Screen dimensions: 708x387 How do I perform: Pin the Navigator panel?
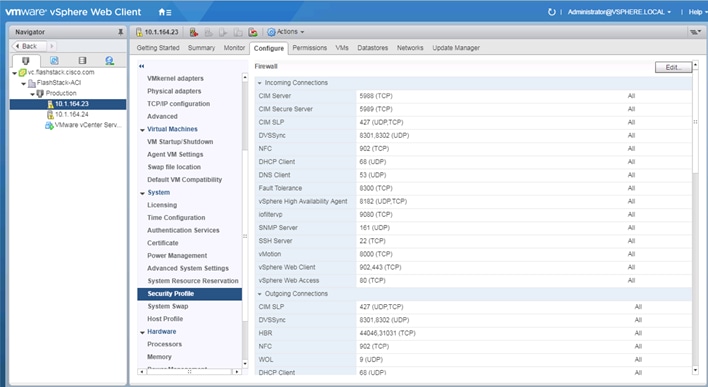120,32
